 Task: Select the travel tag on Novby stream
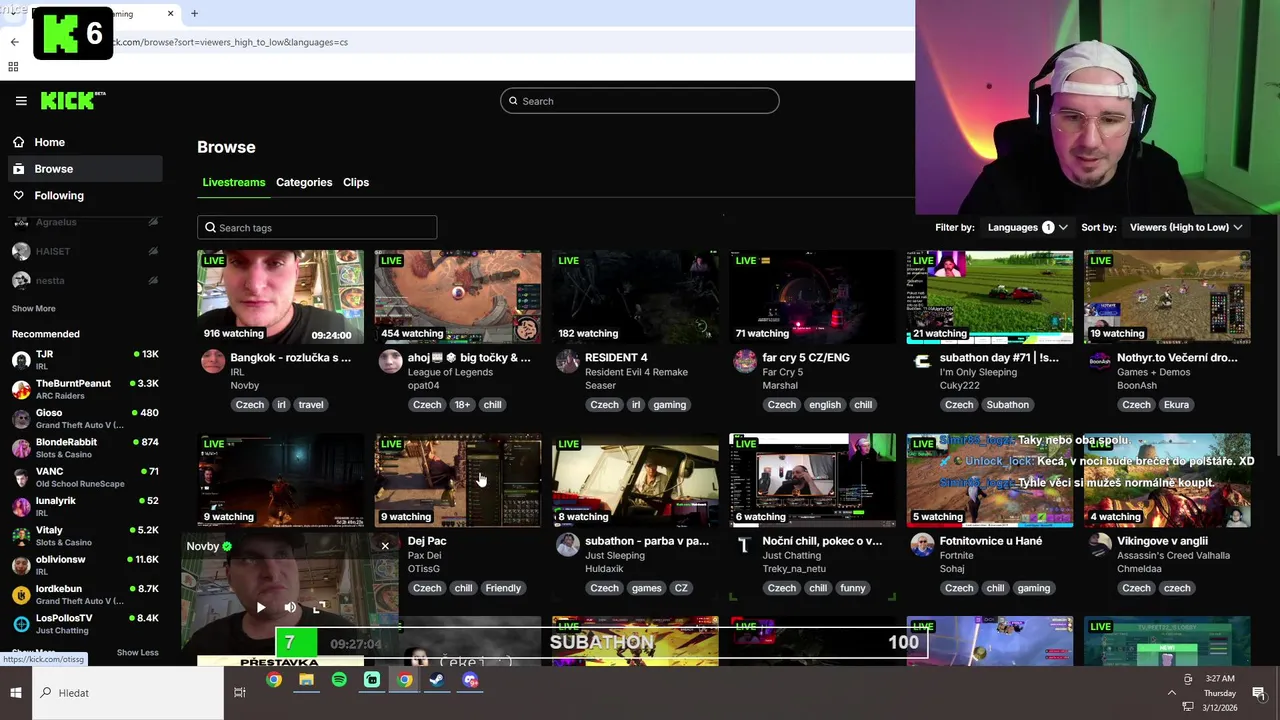click(x=311, y=405)
